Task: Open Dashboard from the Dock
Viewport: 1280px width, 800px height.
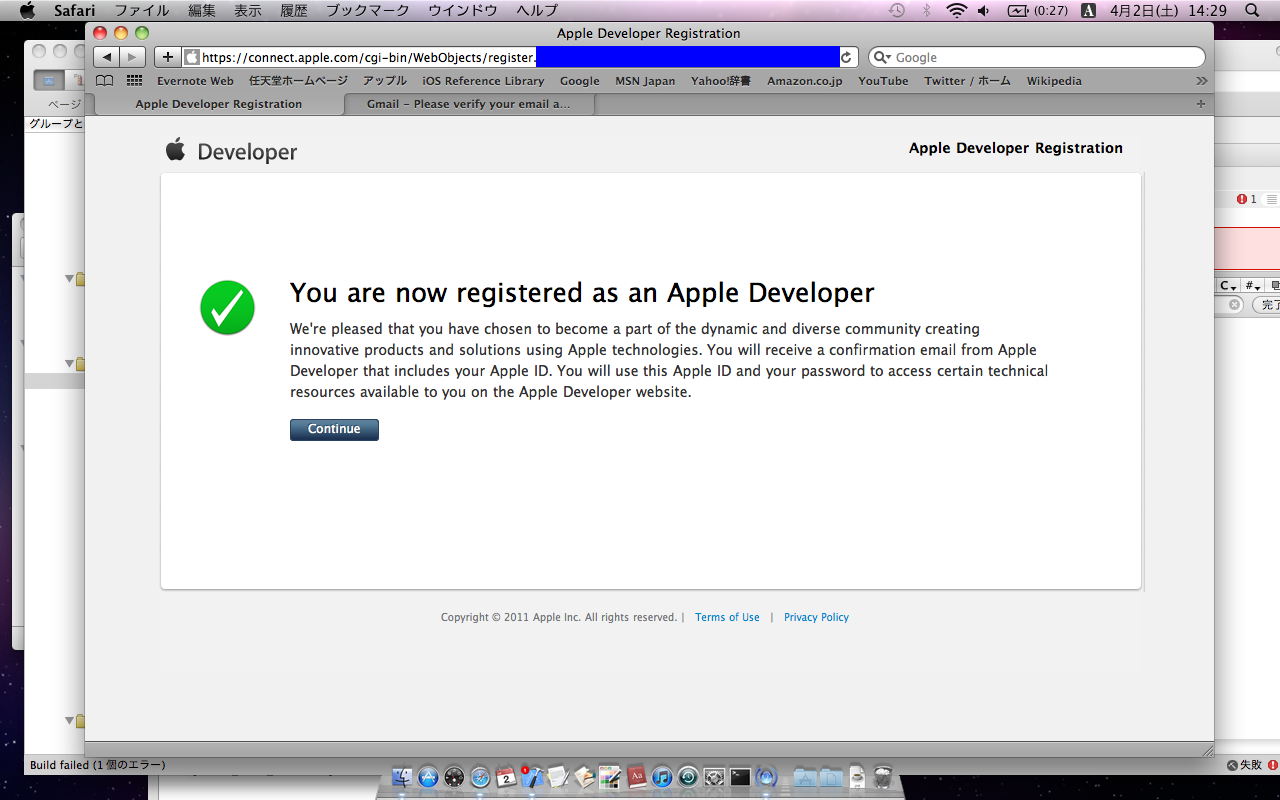Action: [454, 777]
